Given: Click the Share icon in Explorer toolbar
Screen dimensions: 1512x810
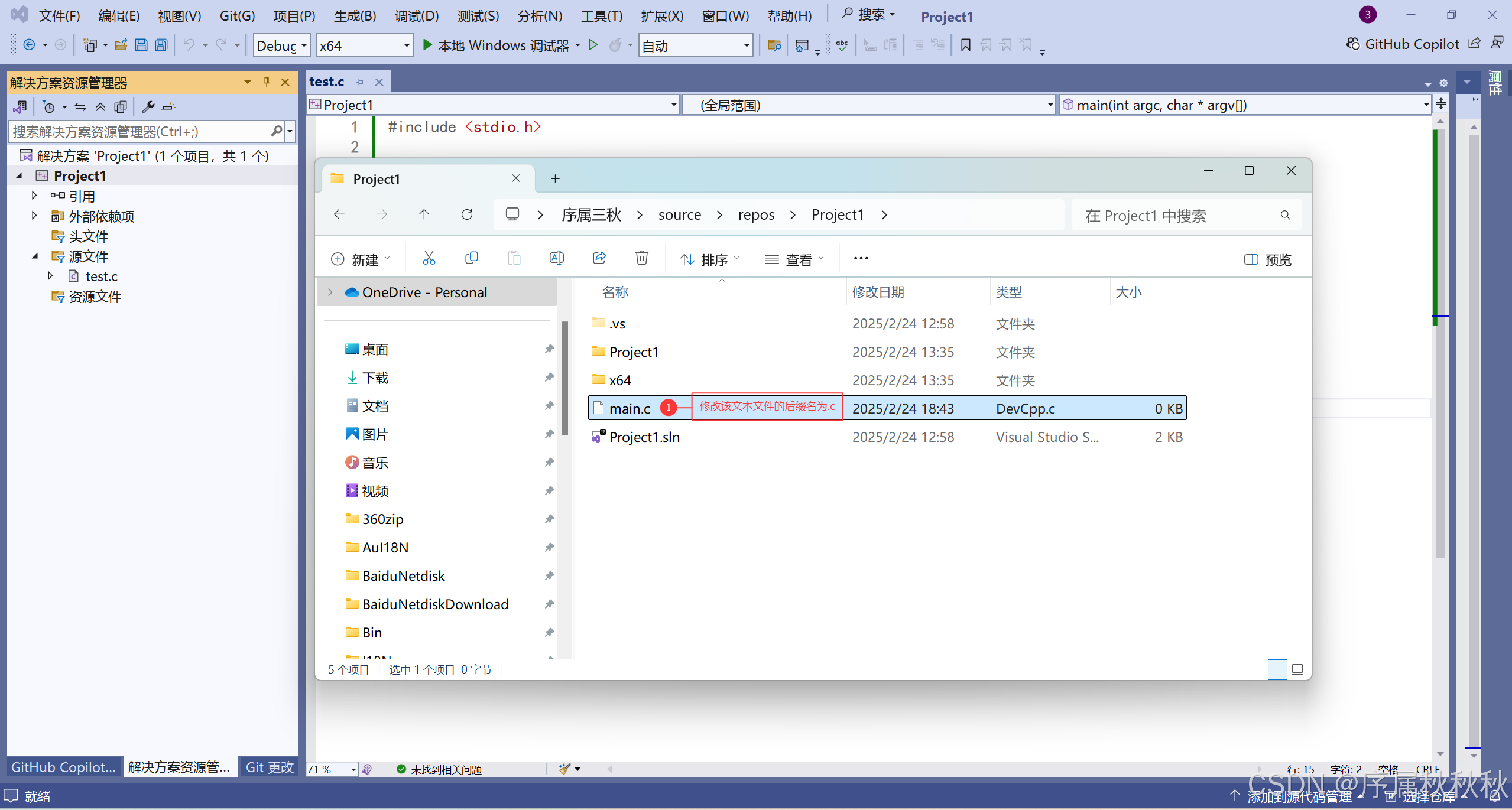Looking at the screenshot, I should [x=599, y=258].
